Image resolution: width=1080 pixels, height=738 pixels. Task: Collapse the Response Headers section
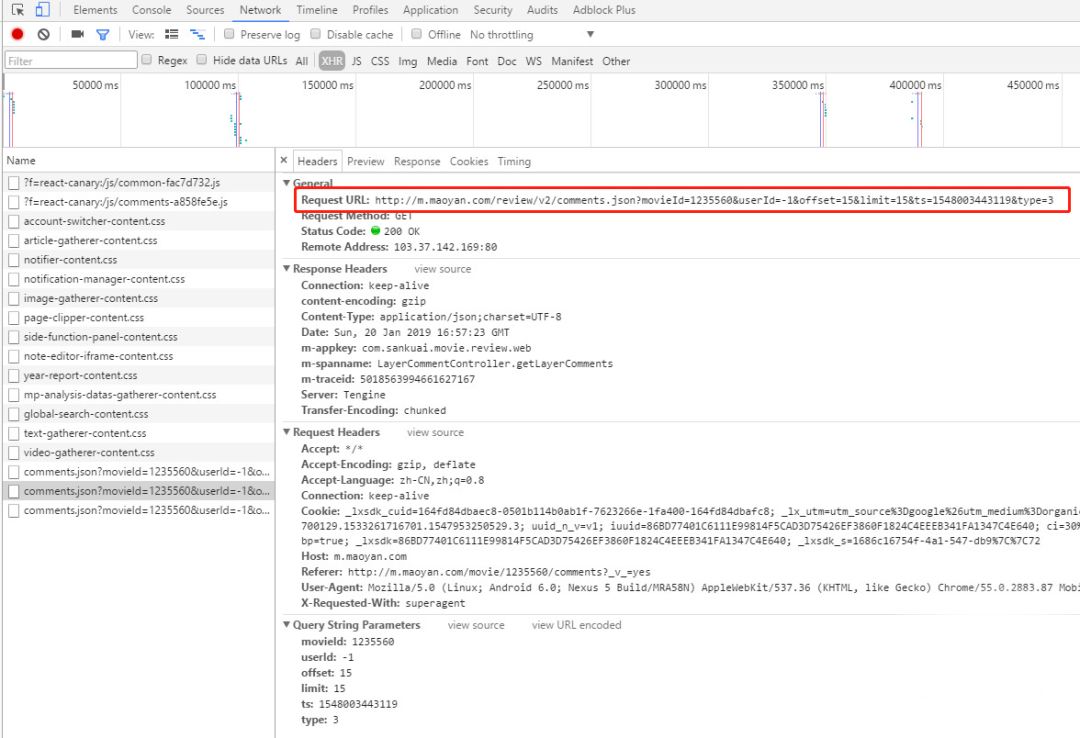point(286,269)
